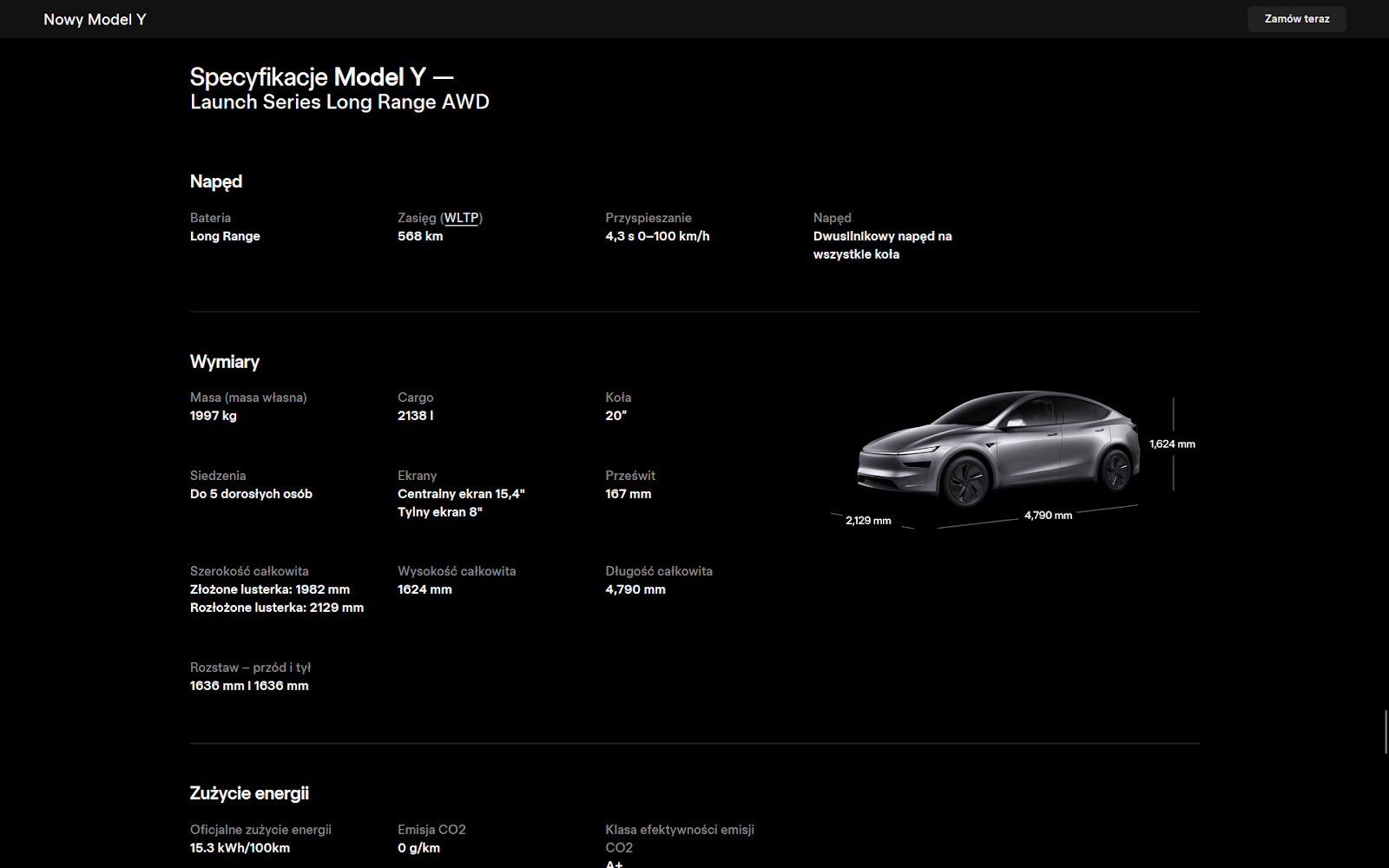This screenshot has width=1389, height=868.
Task: Click the 'Koła' label
Action: (618, 398)
